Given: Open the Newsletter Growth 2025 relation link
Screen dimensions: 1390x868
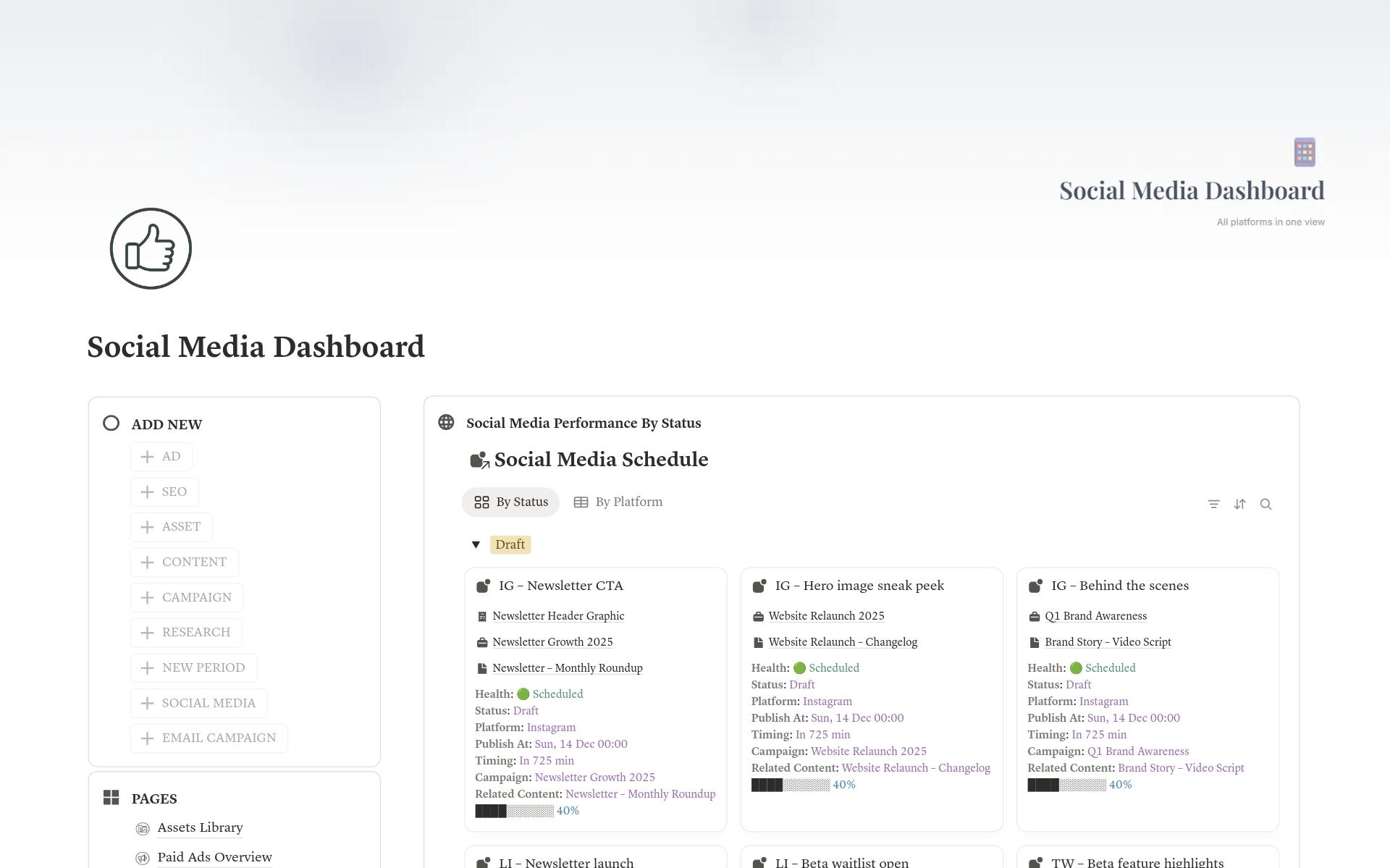Looking at the screenshot, I should (552, 642).
